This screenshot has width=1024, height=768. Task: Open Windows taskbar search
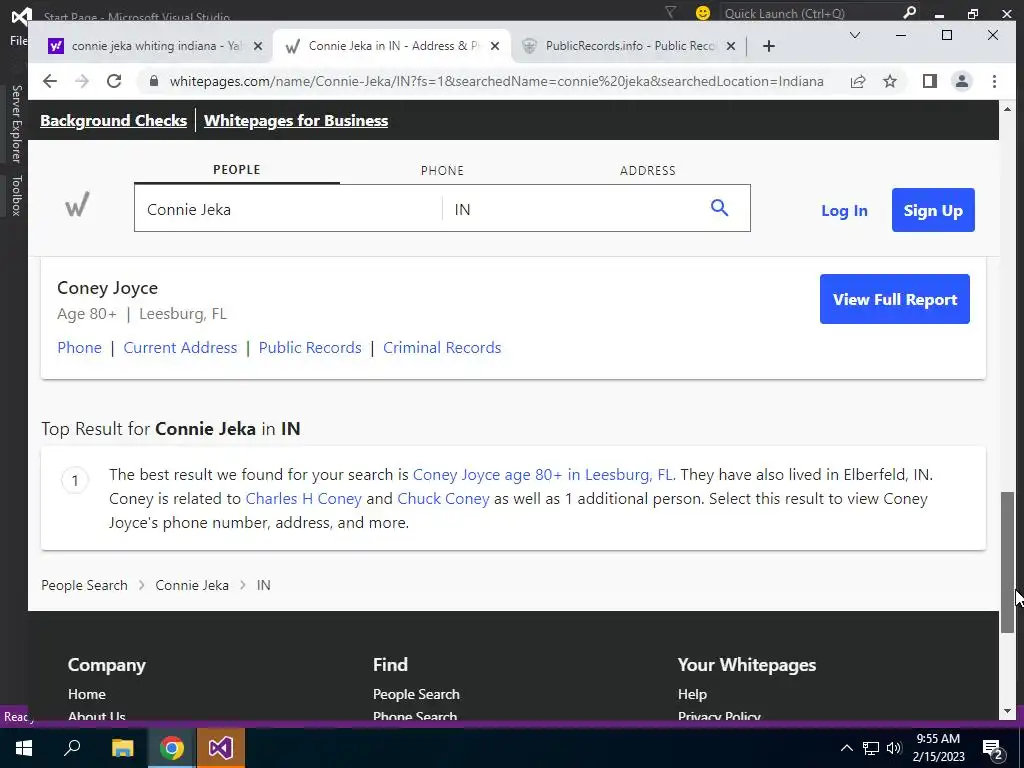coord(72,748)
